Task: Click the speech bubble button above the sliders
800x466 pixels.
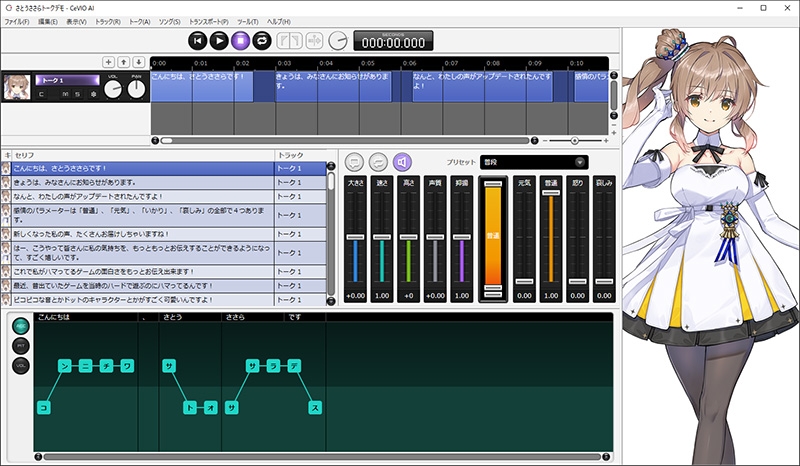Action: (354, 162)
